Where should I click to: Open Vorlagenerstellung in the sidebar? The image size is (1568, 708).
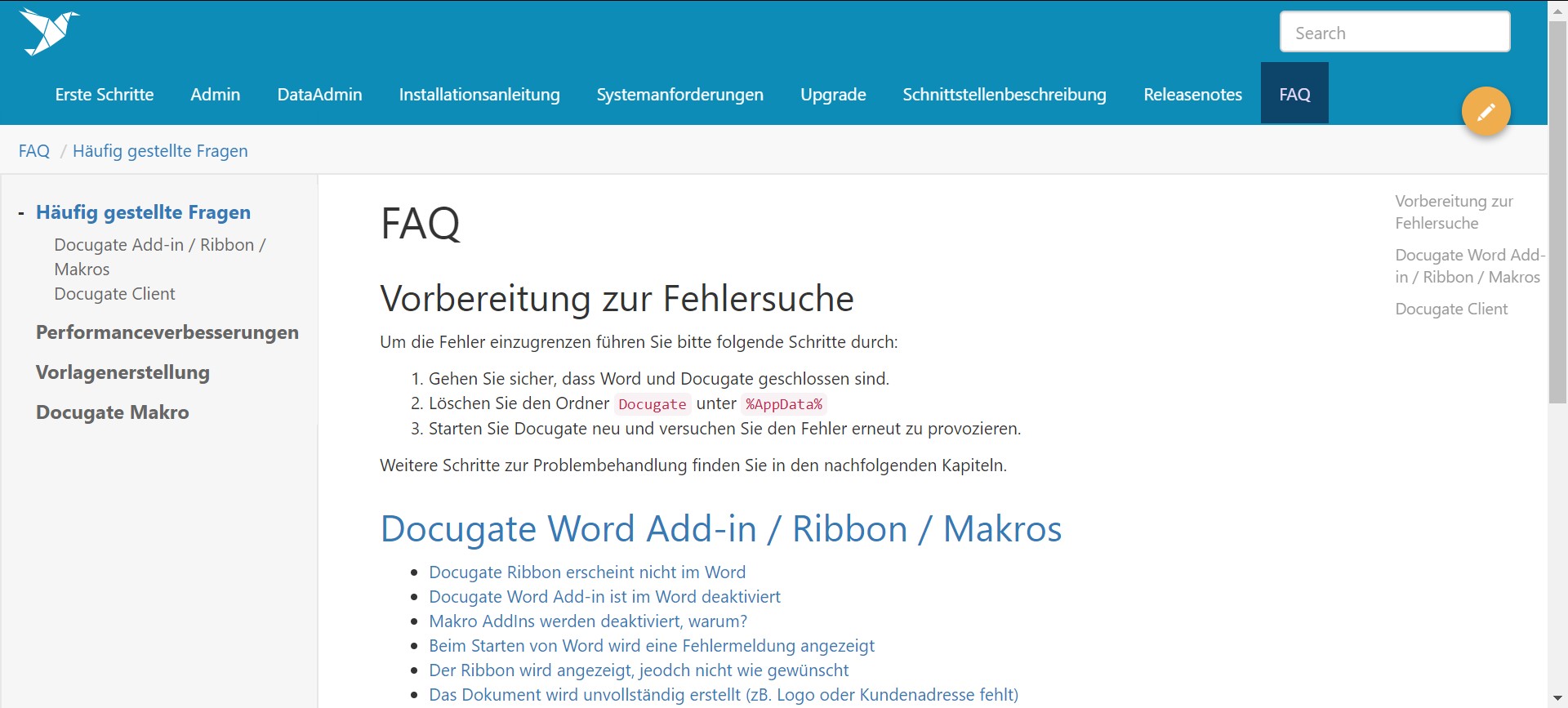122,372
